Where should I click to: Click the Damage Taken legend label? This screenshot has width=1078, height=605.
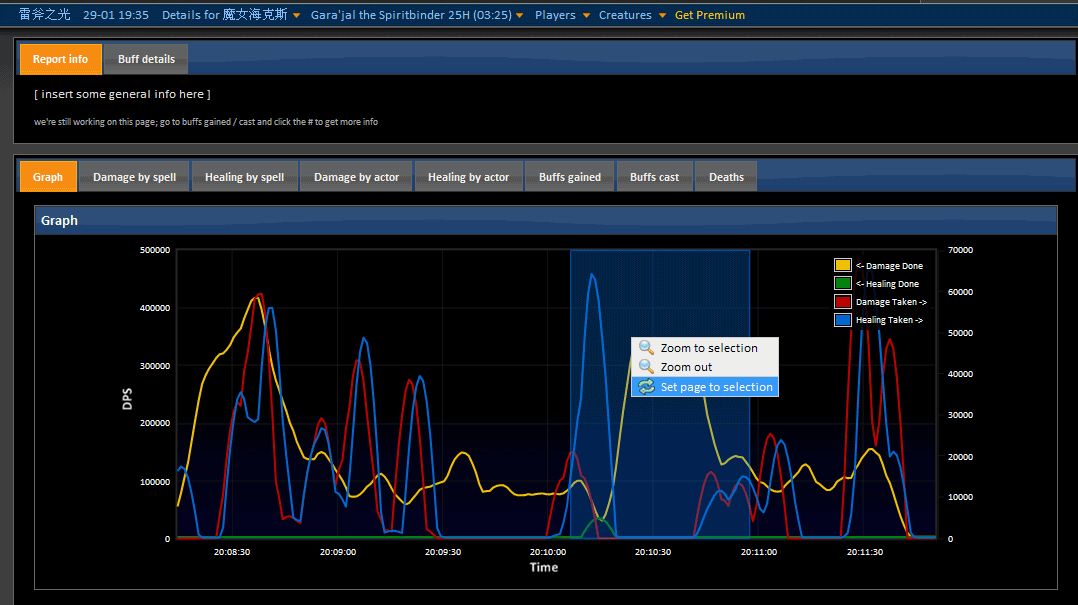click(x=891, y=302)
